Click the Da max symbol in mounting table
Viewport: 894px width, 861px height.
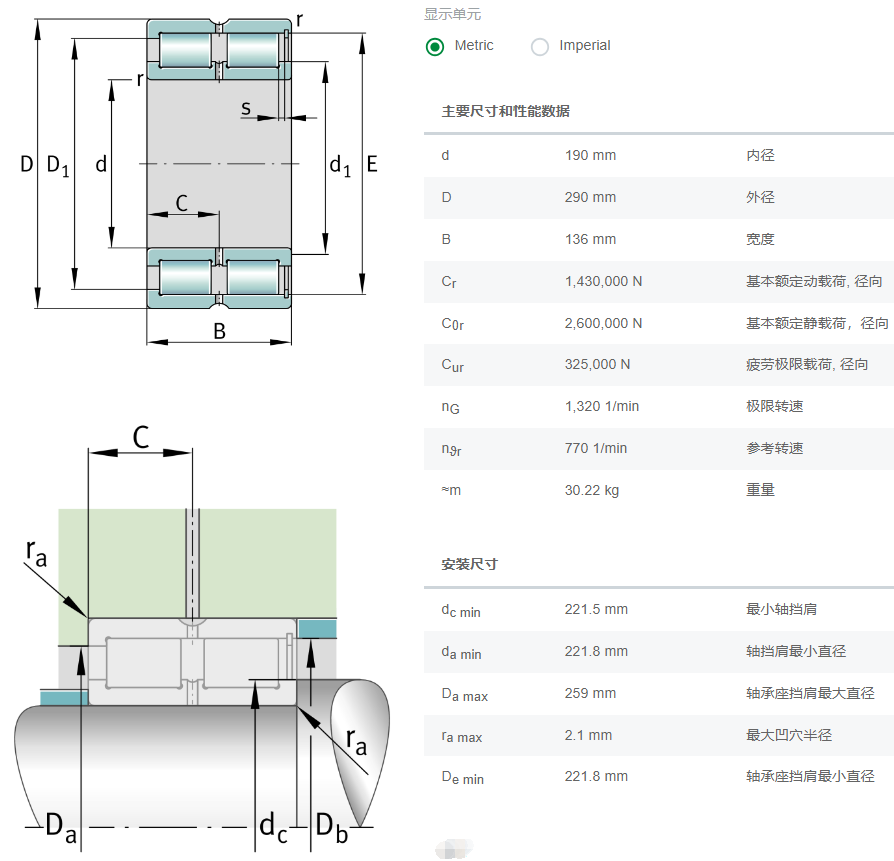pos(464,695)
